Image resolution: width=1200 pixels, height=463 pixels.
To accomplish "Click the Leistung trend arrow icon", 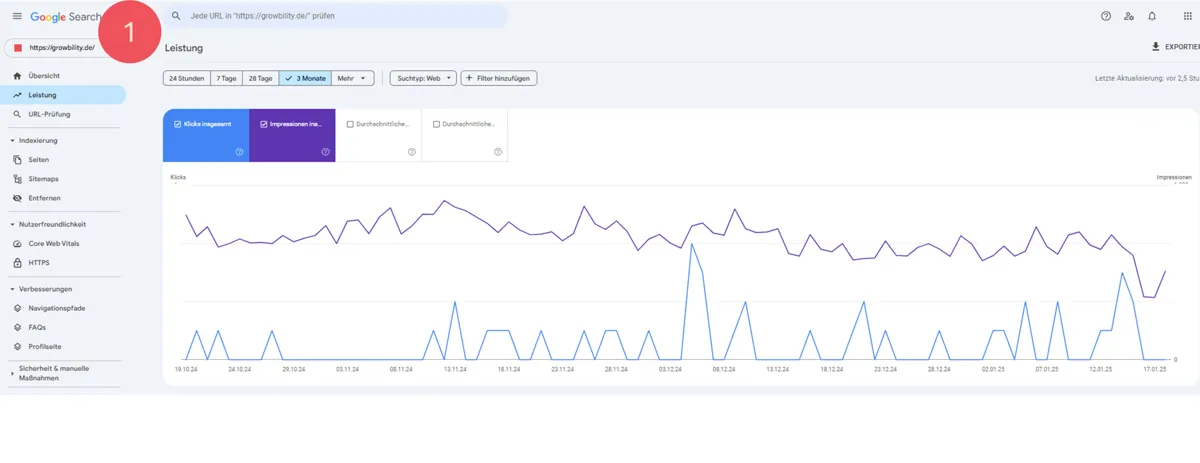I will (17, 95).
